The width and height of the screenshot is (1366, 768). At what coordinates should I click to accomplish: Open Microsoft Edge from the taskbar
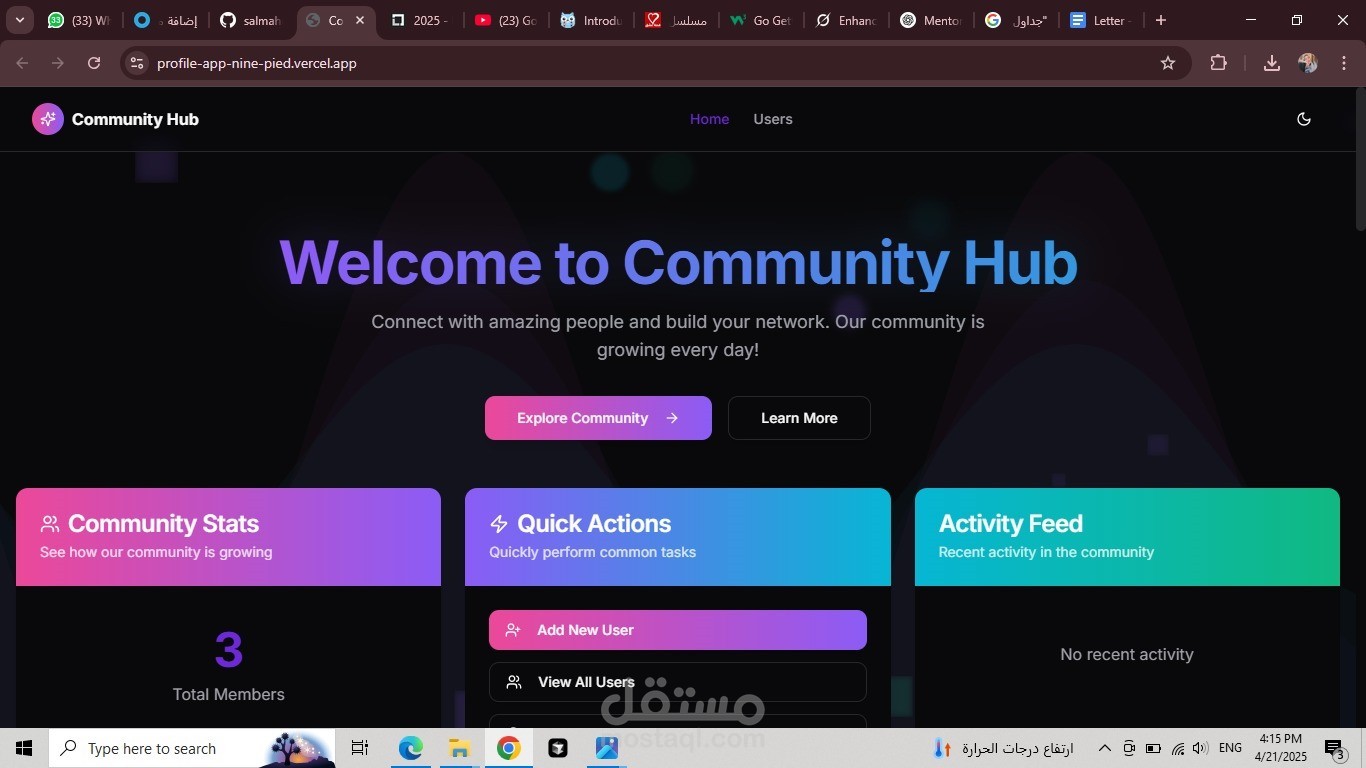click(x=411, y=748)
